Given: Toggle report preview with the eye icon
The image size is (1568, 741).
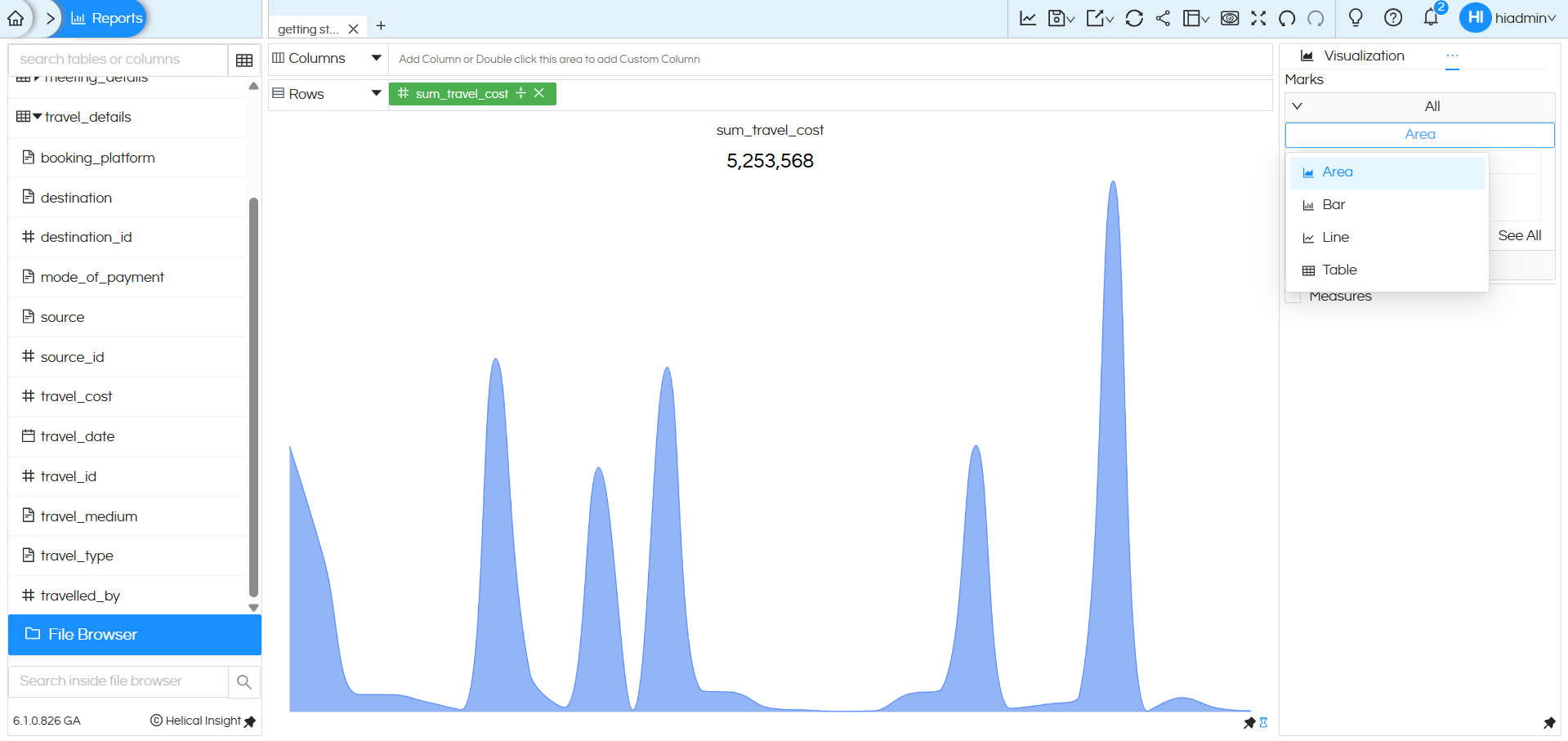Looking at the screenshot, I should [1229, 17].
